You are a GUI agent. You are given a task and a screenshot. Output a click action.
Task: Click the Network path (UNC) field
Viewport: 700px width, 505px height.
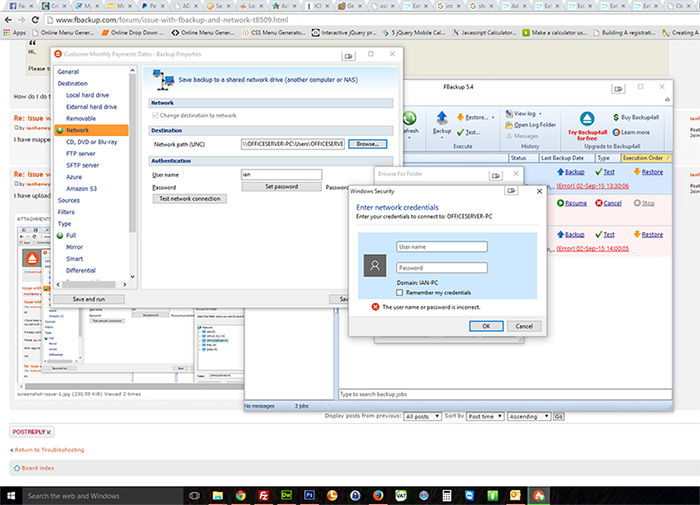[293, 144]
